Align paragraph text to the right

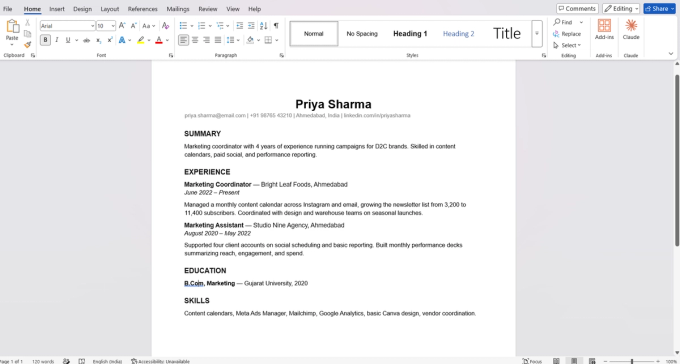point(206,40)
